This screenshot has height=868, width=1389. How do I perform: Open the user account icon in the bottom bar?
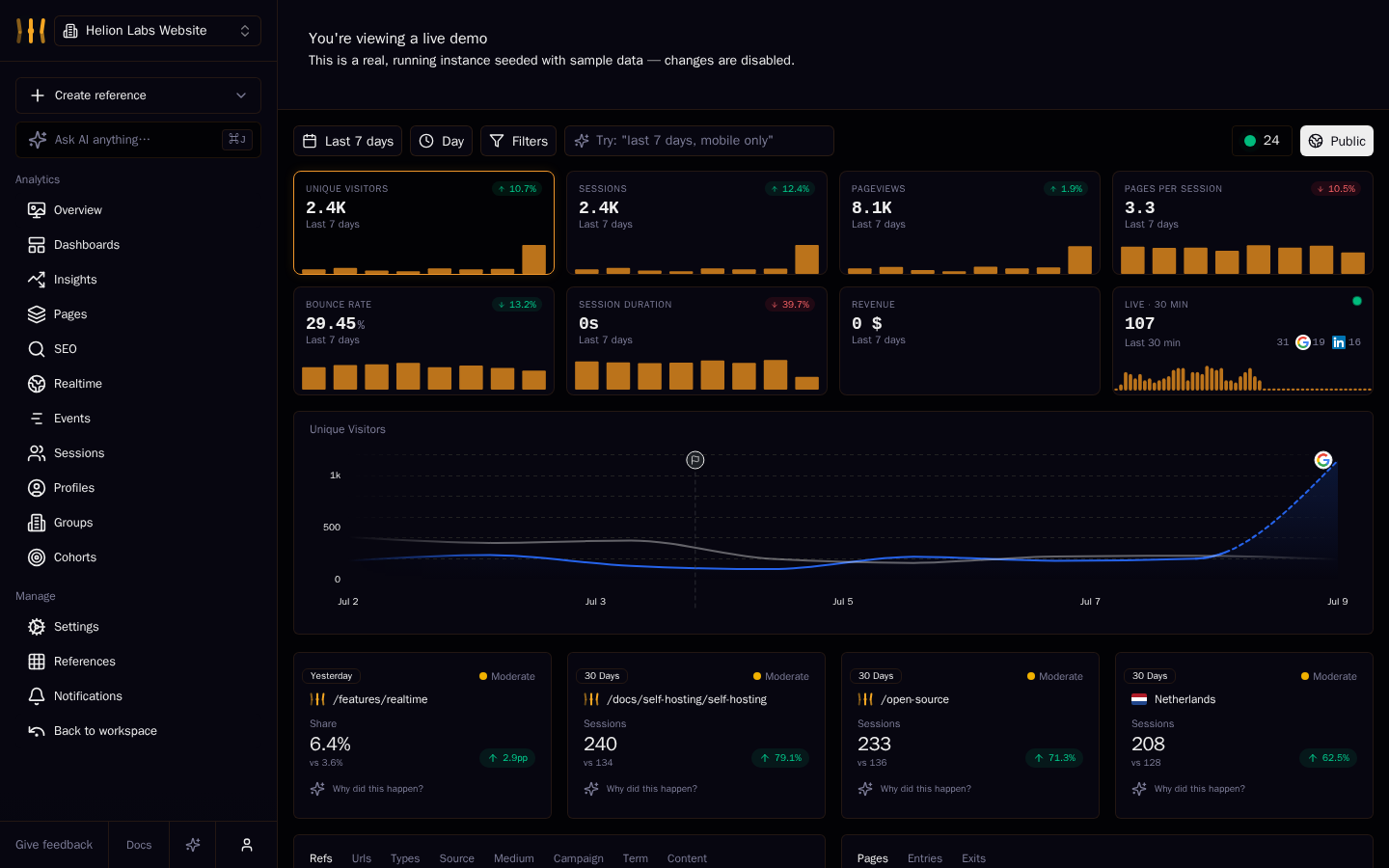pos(247,845)
